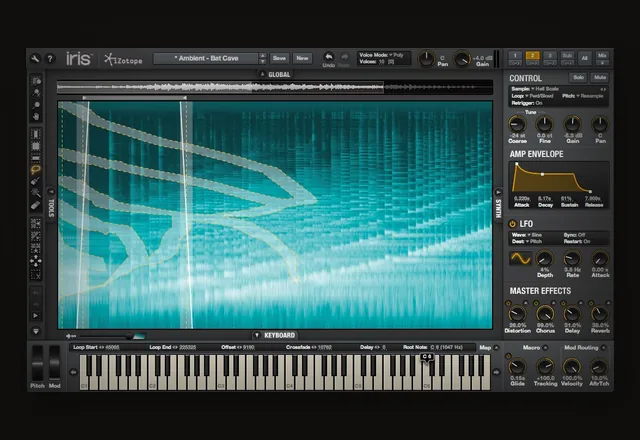Screen dimensions: 640x440
Task: Play the sample with the tools play button
Action: (36, 316)
